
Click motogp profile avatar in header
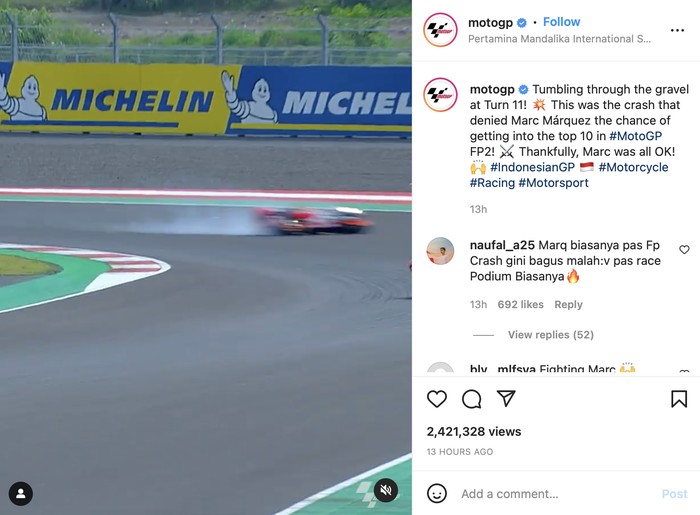coord(441,30)
